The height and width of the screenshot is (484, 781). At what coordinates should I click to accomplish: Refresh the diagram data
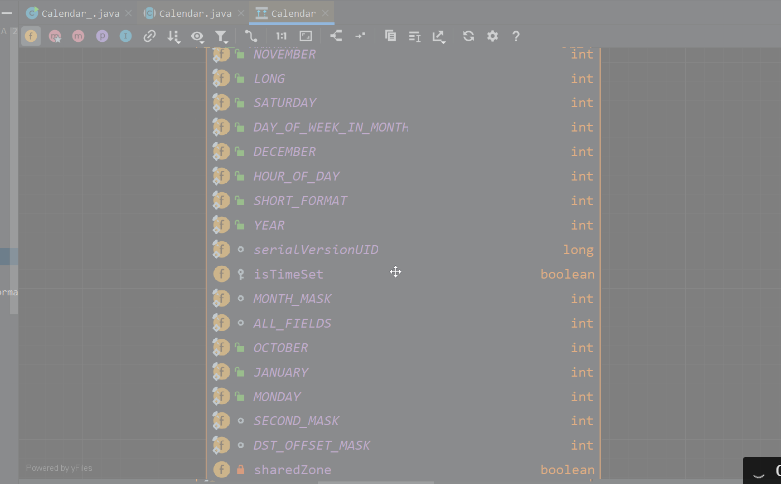(468, 36)
